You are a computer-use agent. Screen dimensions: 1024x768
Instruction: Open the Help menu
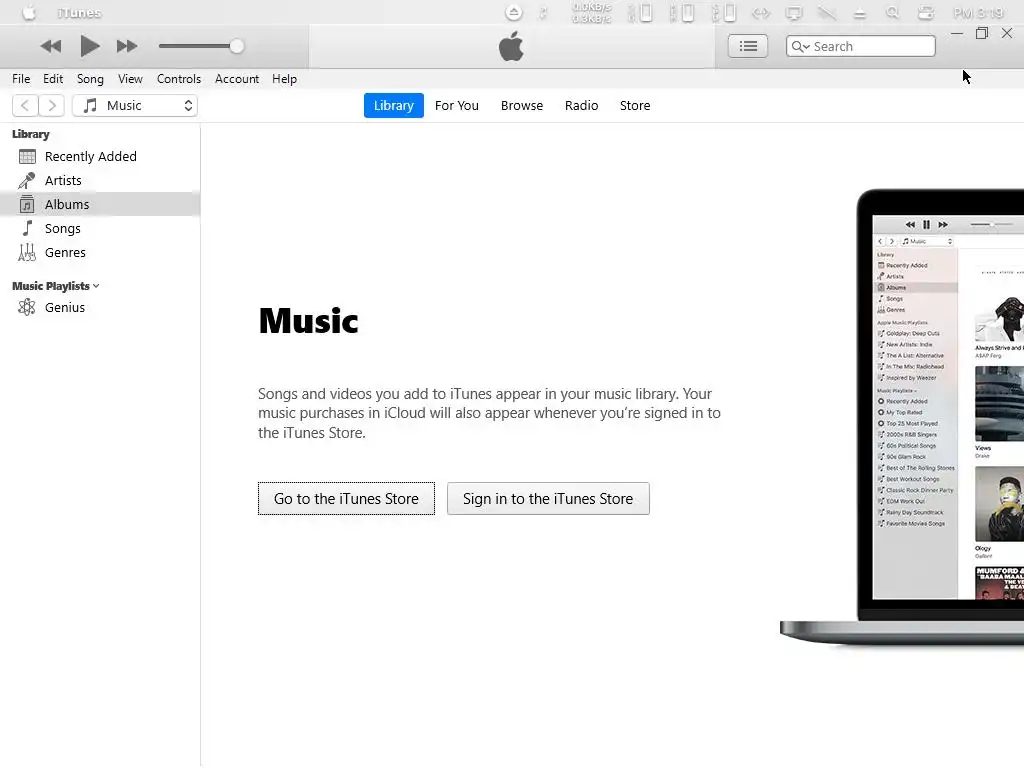click(284, 79)
